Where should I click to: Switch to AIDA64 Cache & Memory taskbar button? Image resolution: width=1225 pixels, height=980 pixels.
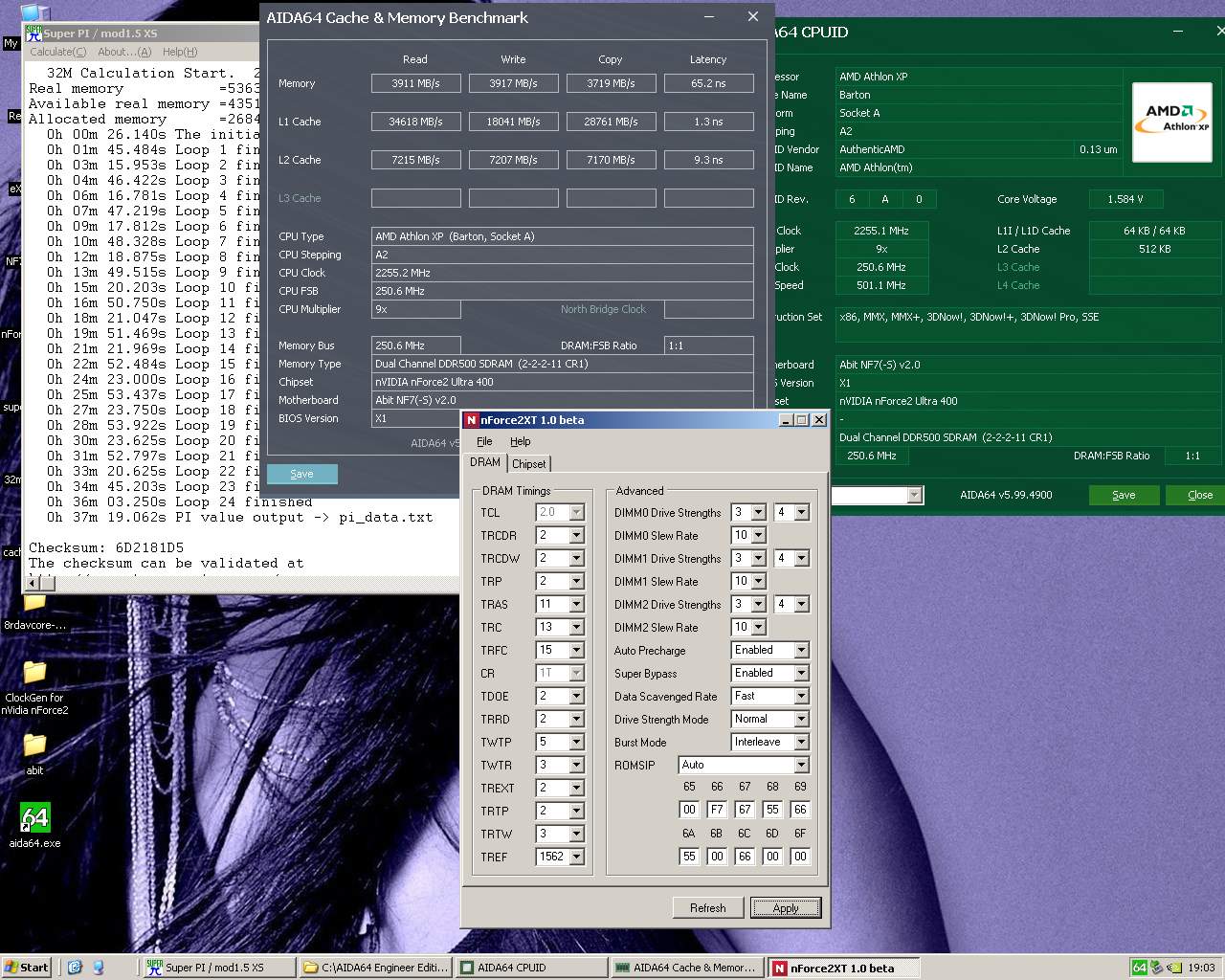tap(687, 968)
